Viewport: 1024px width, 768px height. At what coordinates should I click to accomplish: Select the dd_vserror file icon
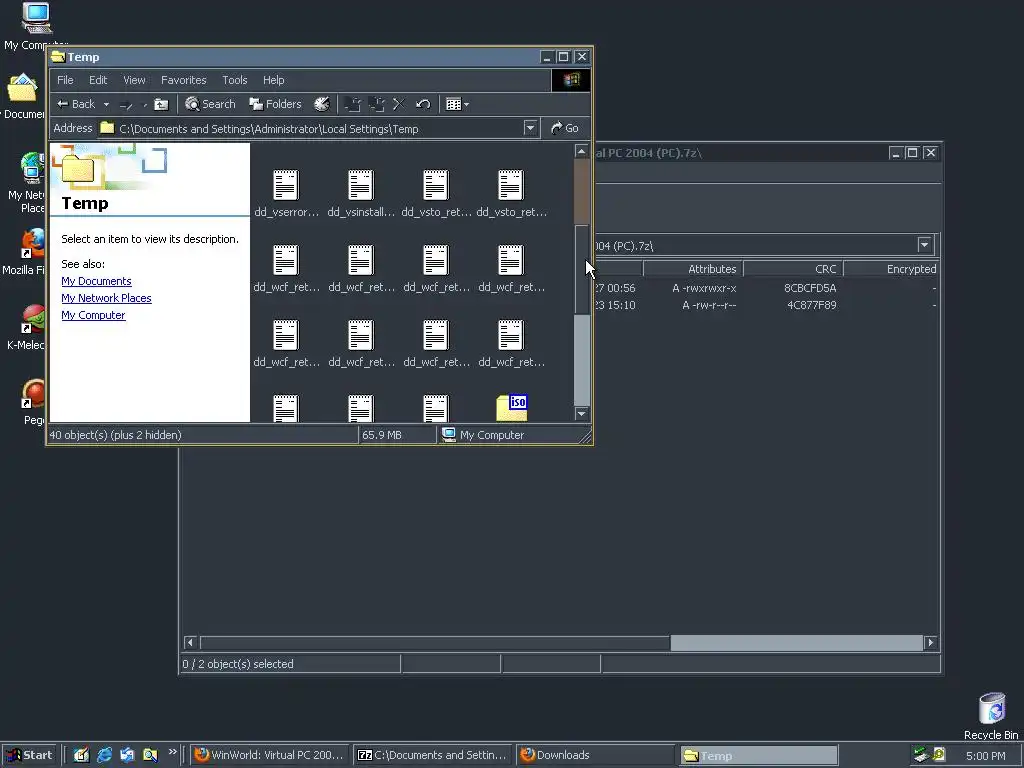pos(286,185)
